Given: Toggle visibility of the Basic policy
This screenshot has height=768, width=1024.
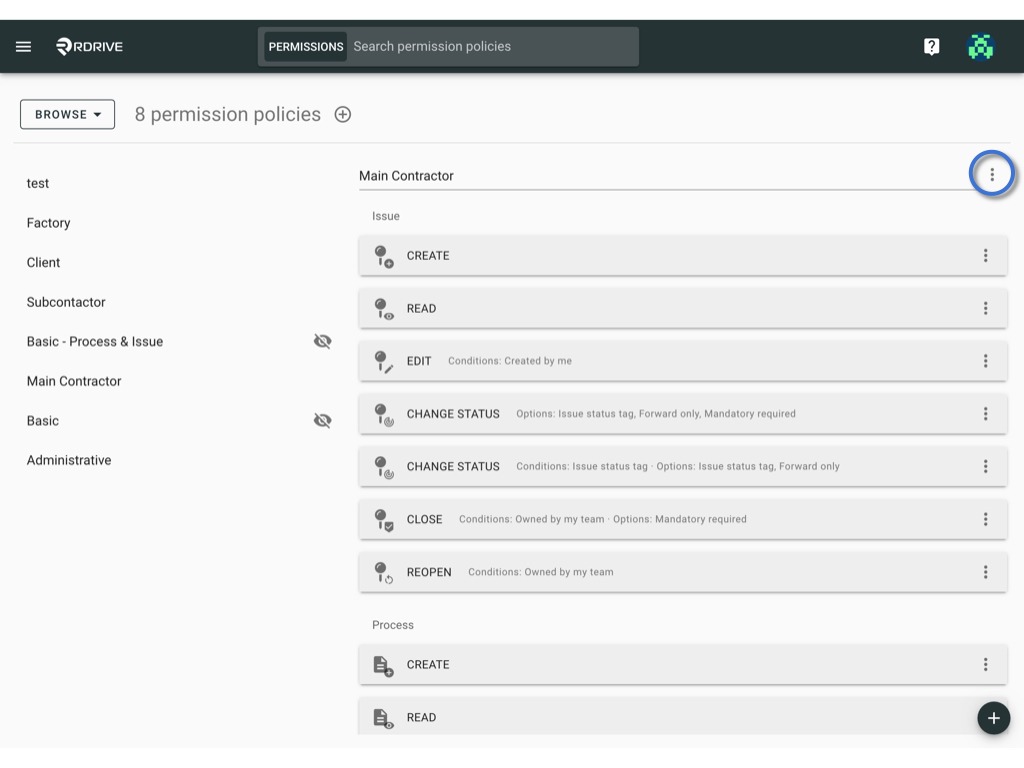Looking at the screenshot, I should coord(323,420).
